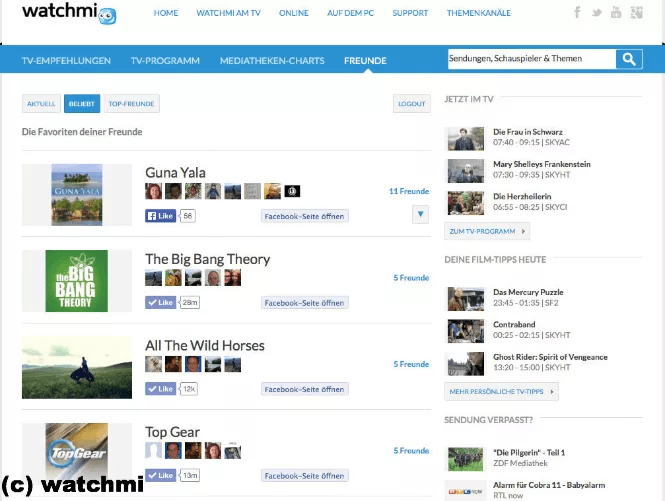Open SUPPORT menu item
Image resolution: width=665 pixels, height=501 pixels.
click(x=410, y=13)
